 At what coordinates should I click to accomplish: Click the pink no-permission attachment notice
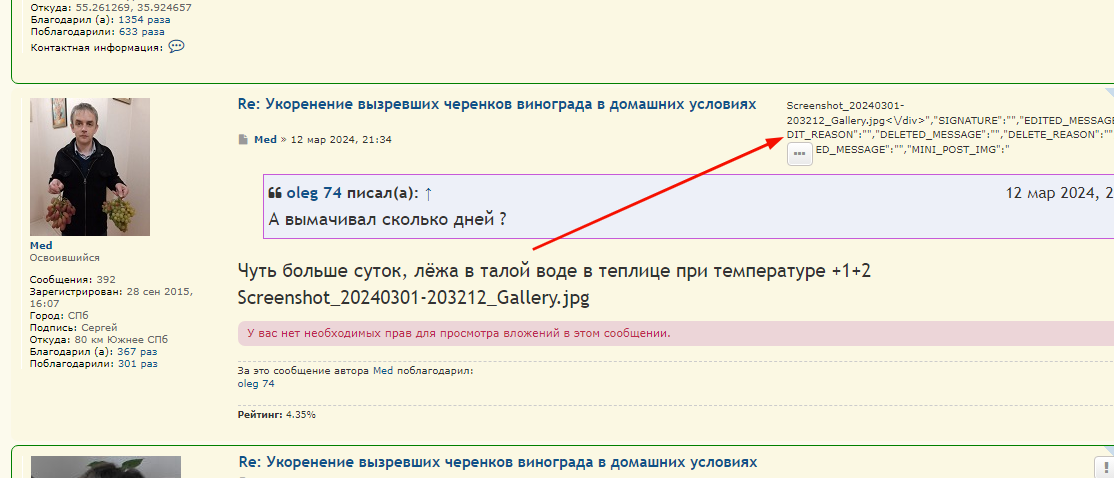[x=676, y=333]
